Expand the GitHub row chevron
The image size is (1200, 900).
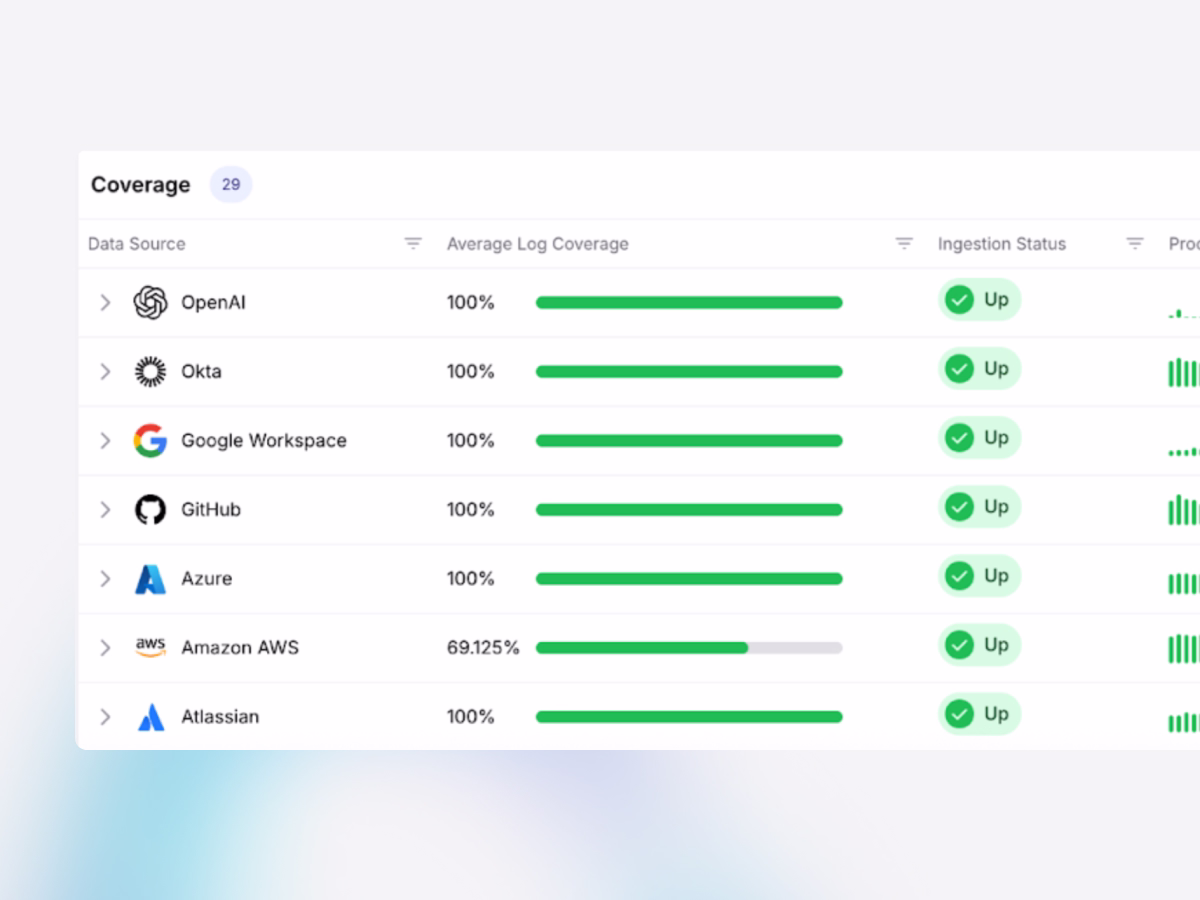click(105, 509)
